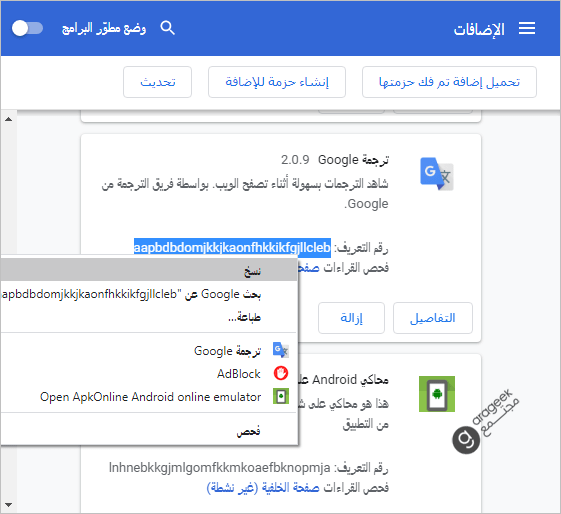561x514 pixels.
Task: Click the scrollbar down arrow
Action: click(9, 505)
